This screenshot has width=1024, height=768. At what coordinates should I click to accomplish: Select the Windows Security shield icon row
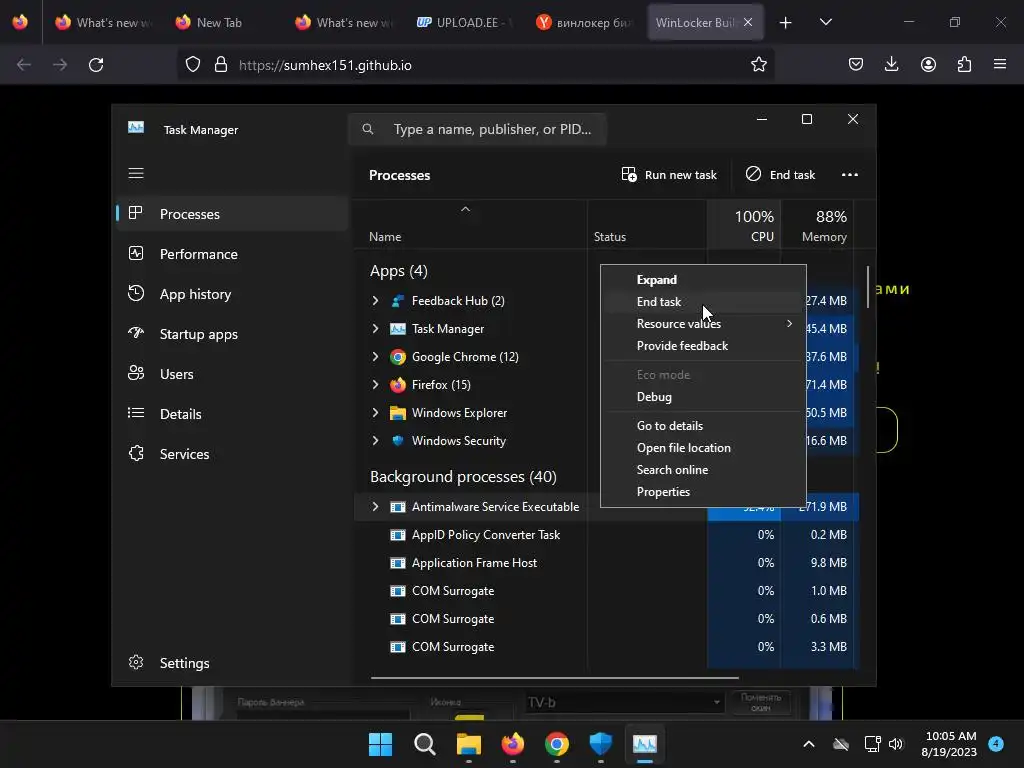398,441
